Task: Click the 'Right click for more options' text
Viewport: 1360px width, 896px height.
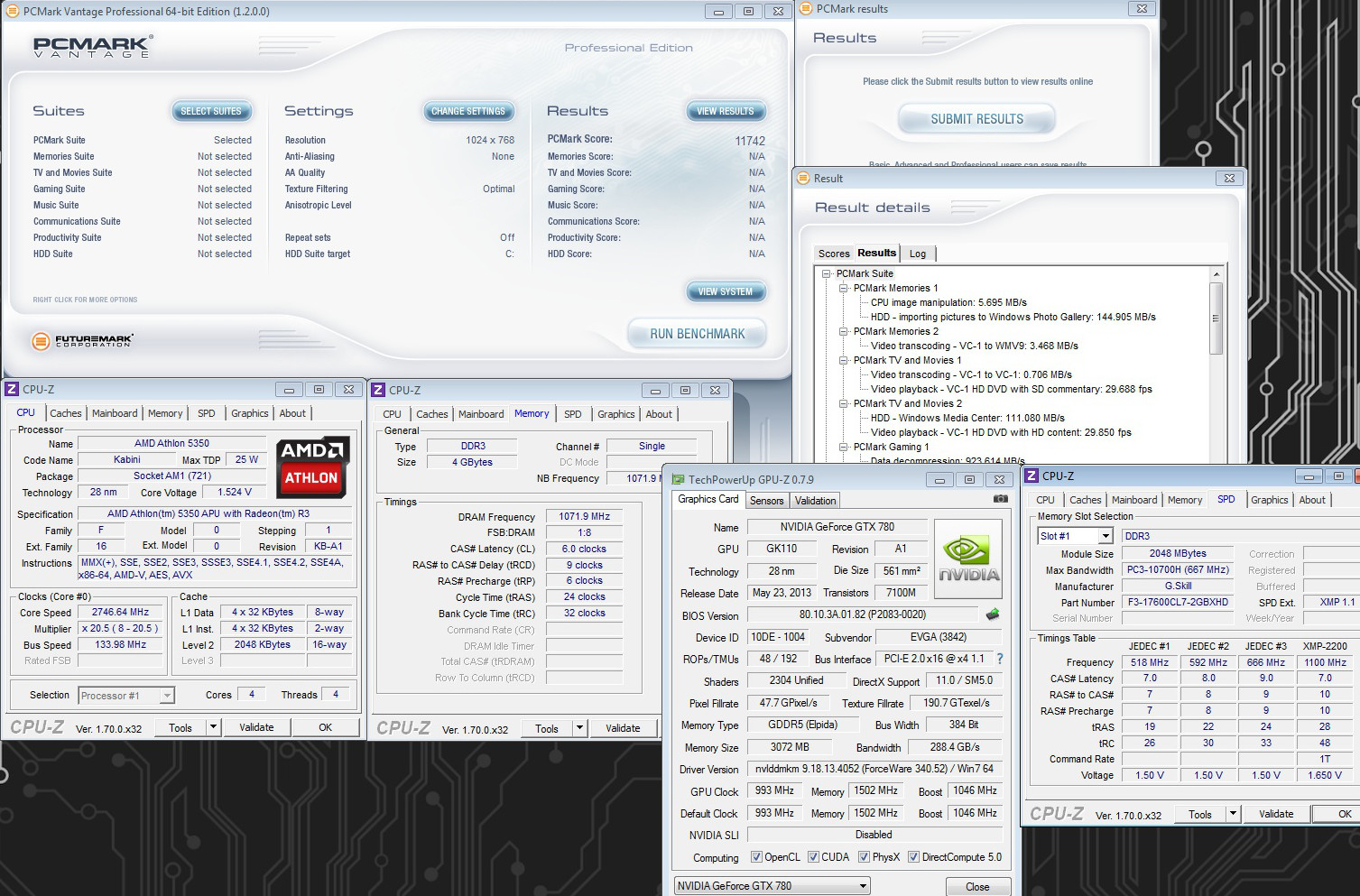Action: pyautogui.click(x=86, y=300)
